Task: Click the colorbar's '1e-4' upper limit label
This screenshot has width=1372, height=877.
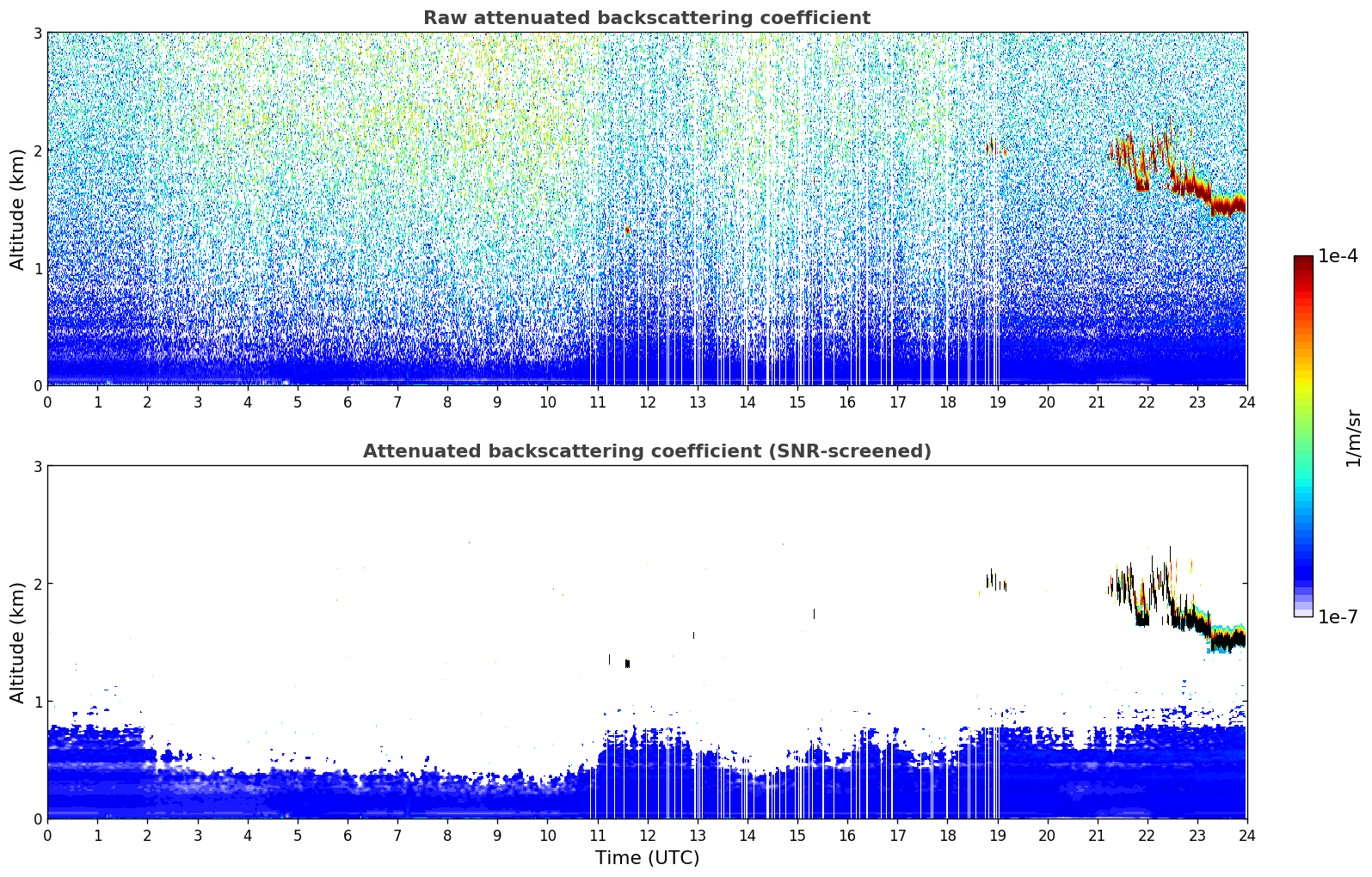Action: coord(1338,256)
